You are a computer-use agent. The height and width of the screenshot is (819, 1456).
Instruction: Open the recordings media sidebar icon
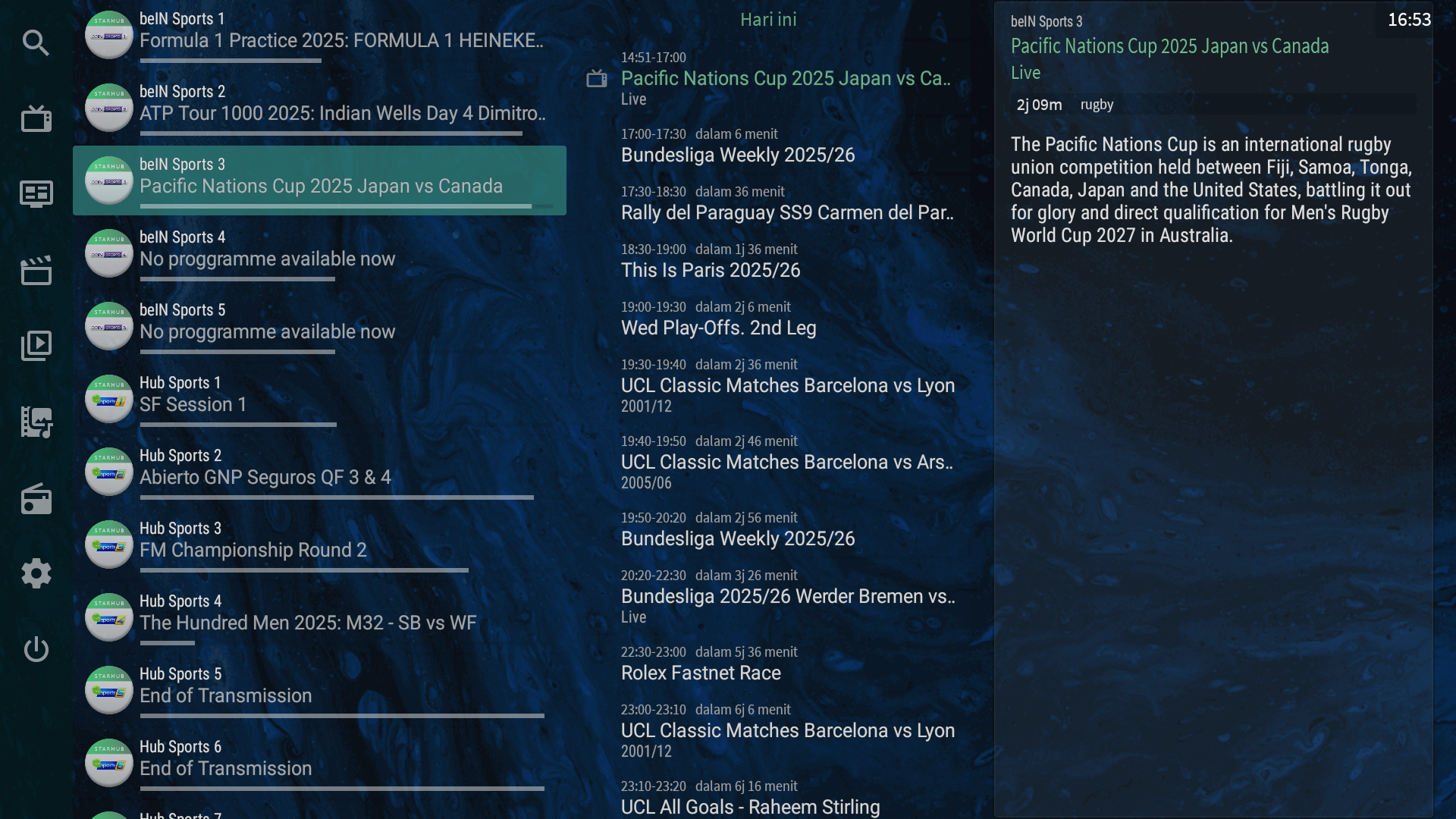[x=36, y=422]
